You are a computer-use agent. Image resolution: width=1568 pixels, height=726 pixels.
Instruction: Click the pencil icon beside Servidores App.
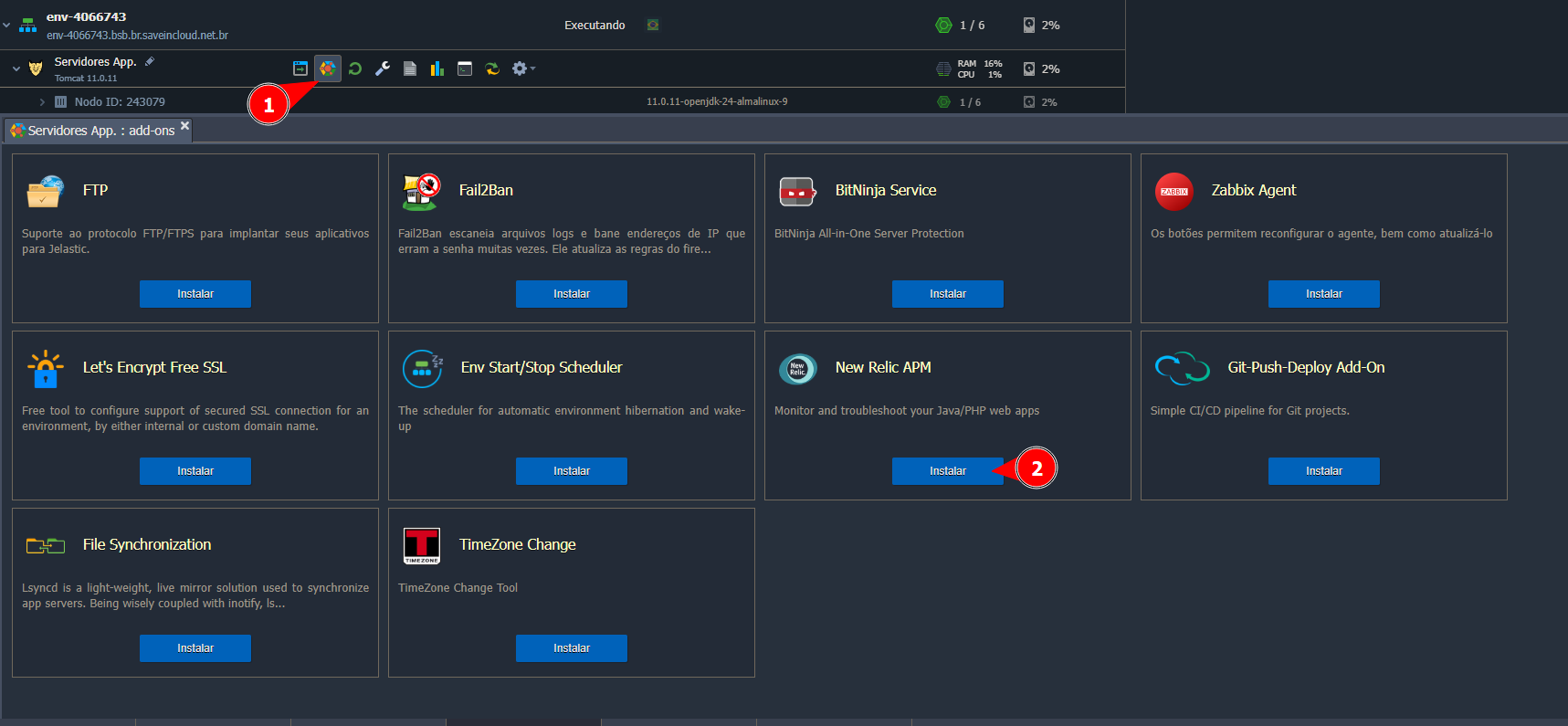150,61
